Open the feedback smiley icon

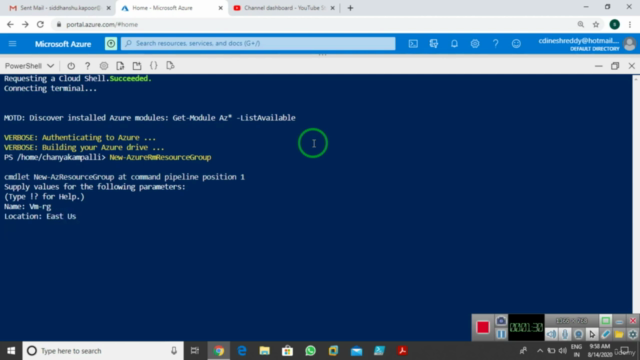coord(516,44)
